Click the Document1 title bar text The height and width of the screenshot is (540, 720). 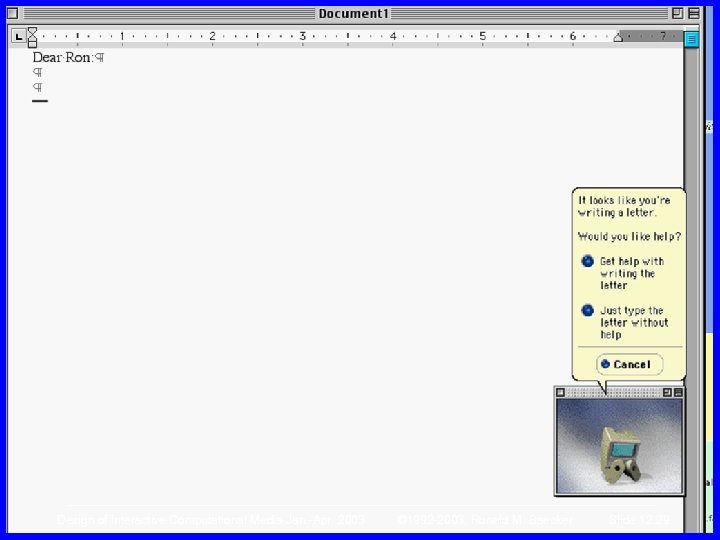tap(354, 14)
